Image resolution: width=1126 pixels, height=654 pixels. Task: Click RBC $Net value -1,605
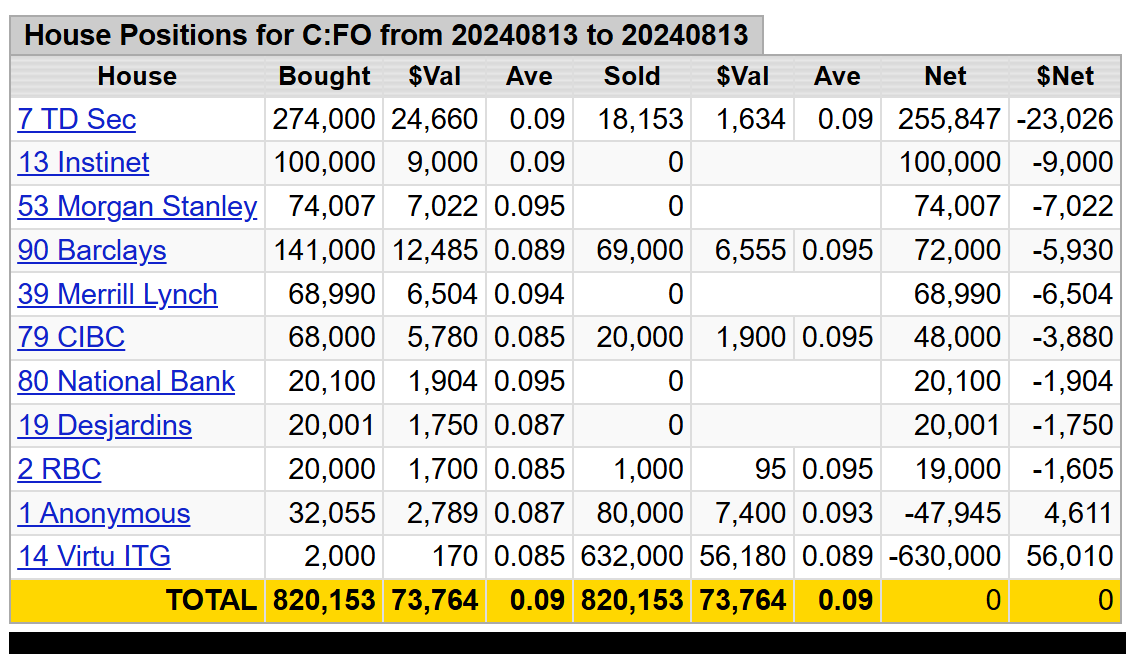1073,469
